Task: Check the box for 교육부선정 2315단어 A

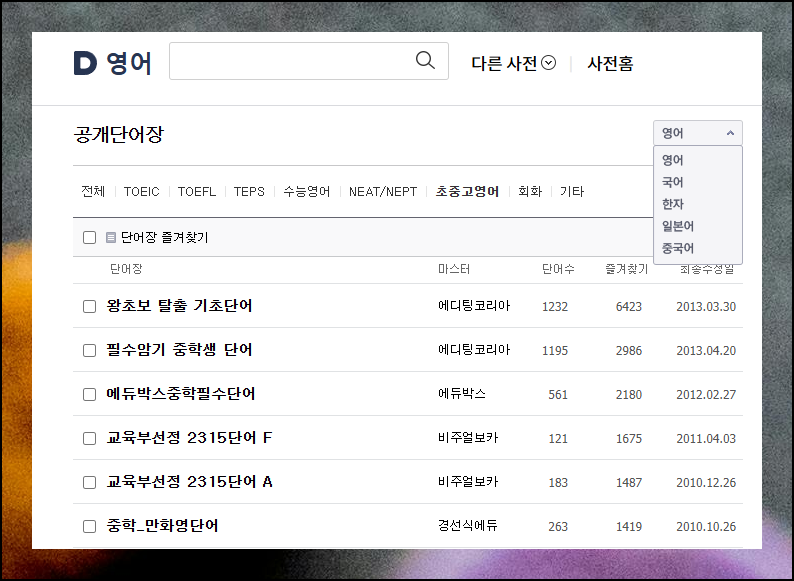Action: click(x=90, y=483)
